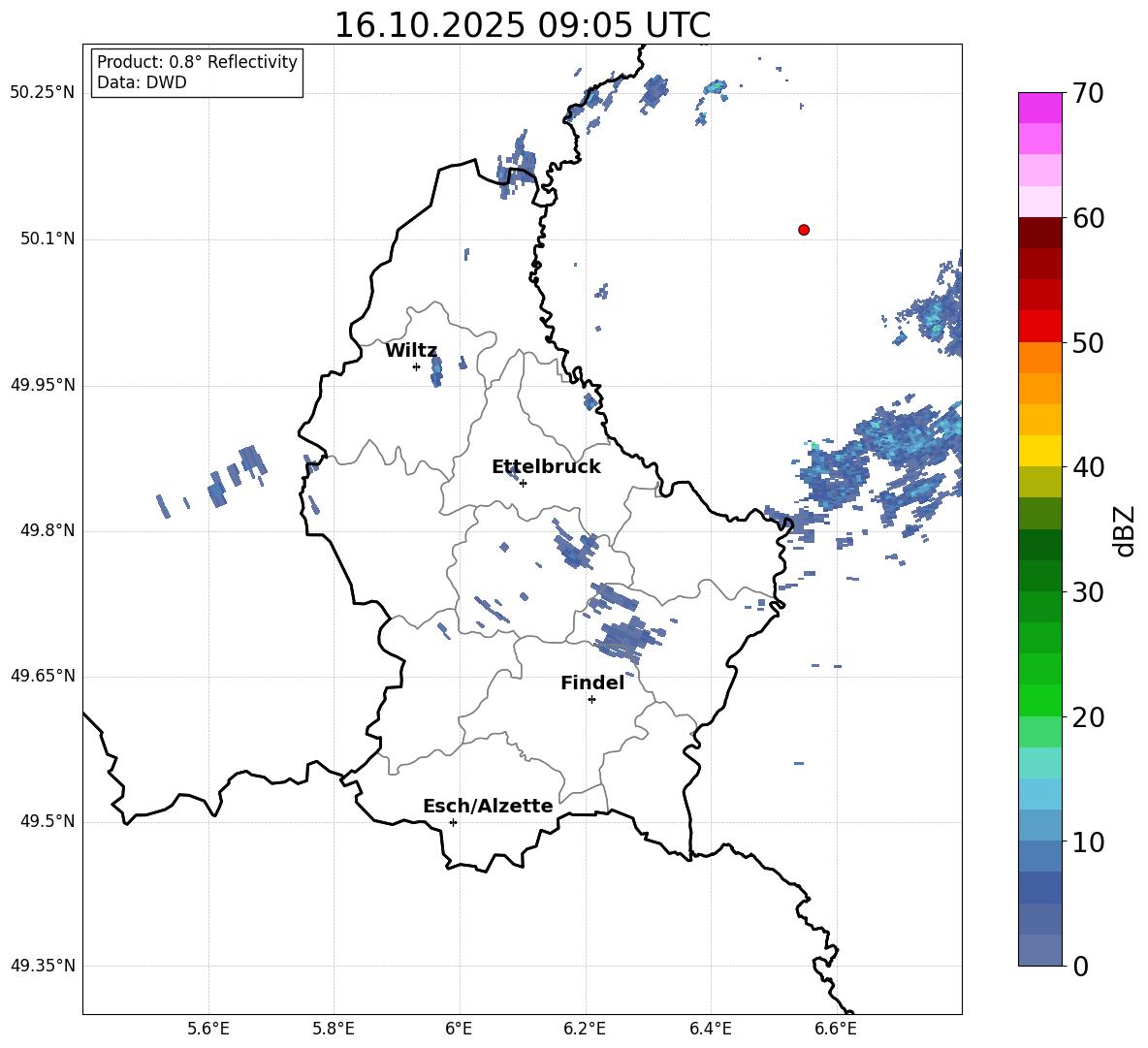1148x1048 pixels.
Task: Click the Ettelbruck station cross marker
Action: pos(523,483)
